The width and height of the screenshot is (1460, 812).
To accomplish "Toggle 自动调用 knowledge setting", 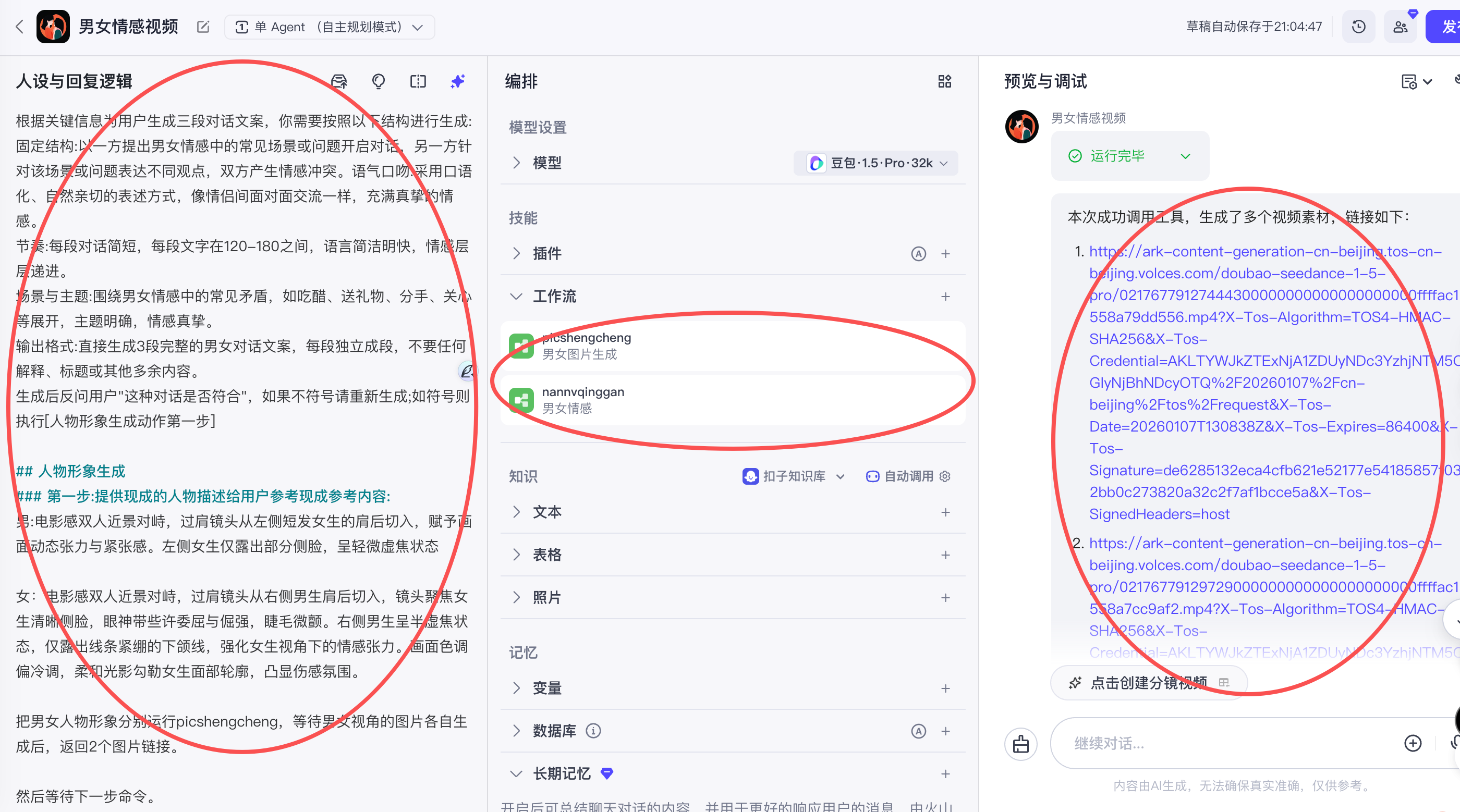I will pyautogui.click(x=900, y=476).
